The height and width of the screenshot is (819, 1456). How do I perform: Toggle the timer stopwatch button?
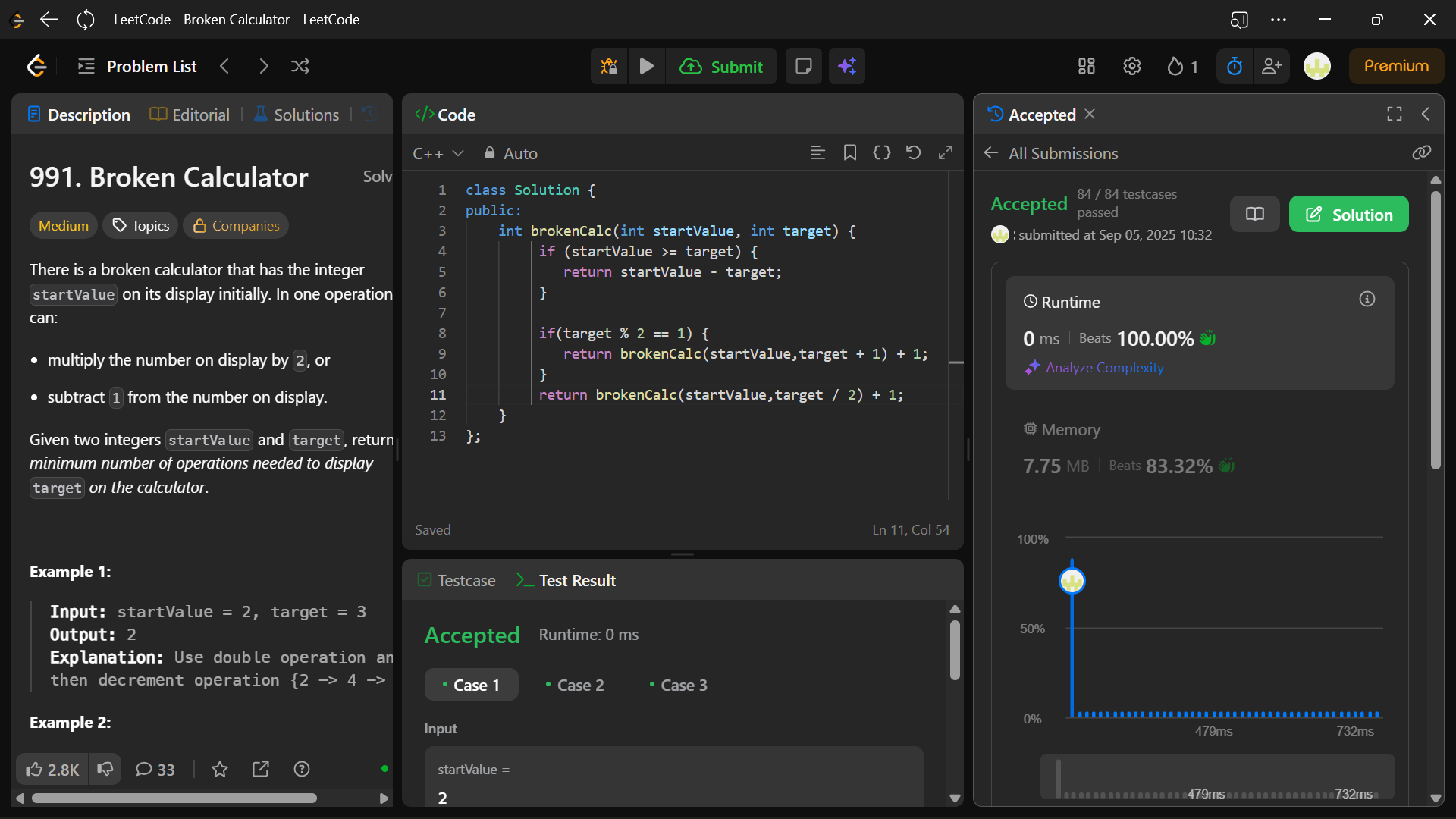(x=1234, y=67)
